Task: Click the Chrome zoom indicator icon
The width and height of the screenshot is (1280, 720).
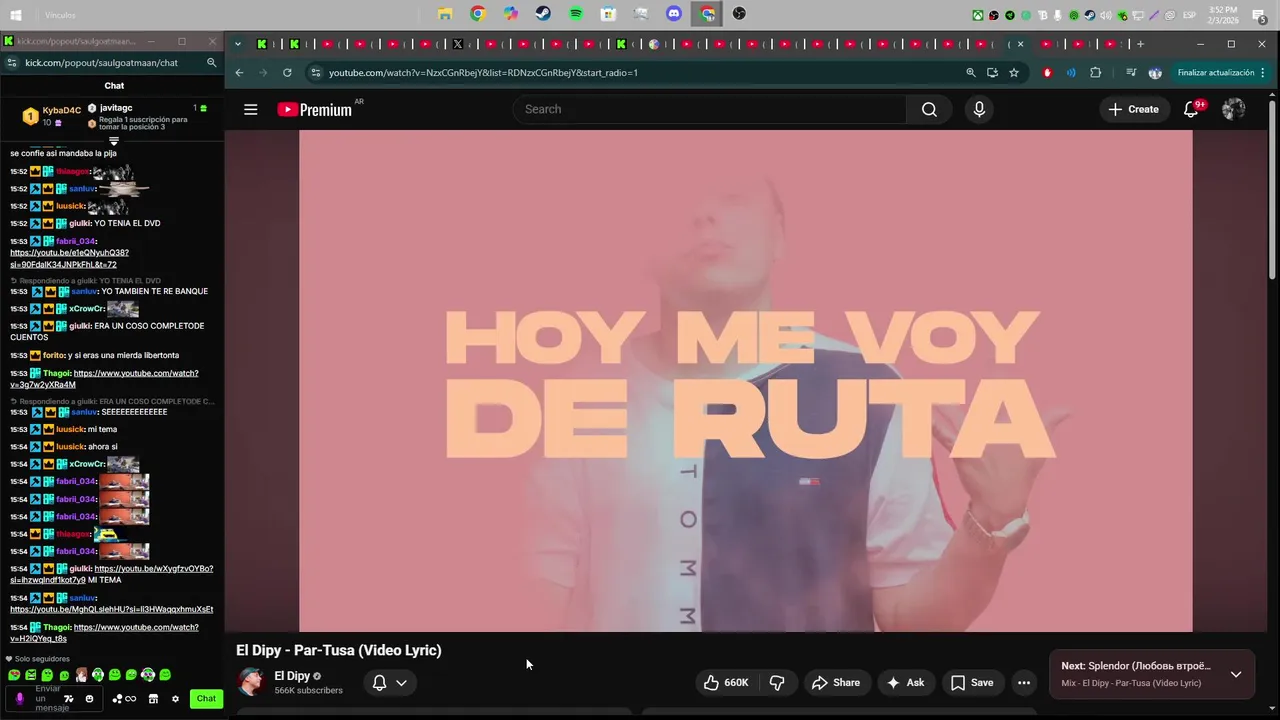Action: (970, 73)
